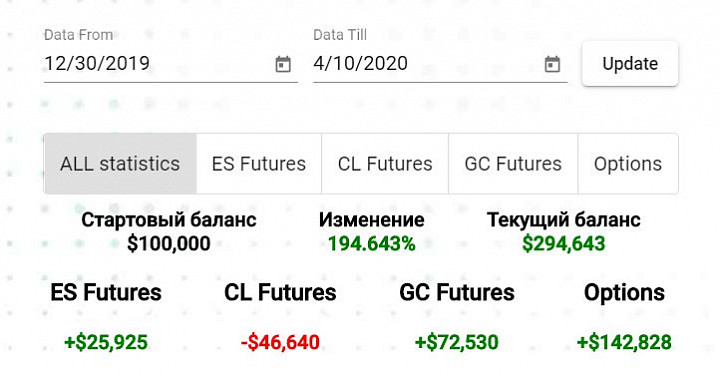The height and width of the screenshot is (376, 720).
Task: Open the GC Futures tab
Action: 513,164
